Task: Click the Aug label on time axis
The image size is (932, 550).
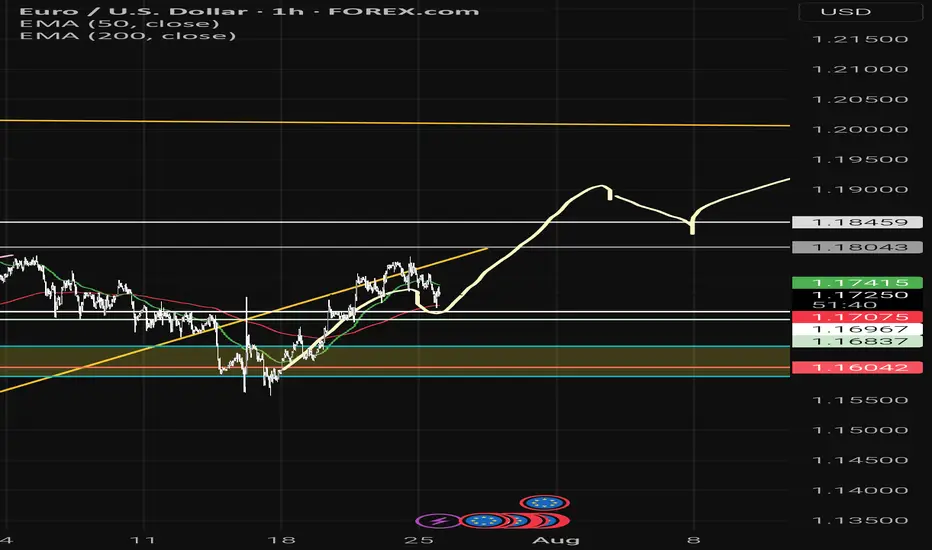Action: [x=556, y=540]
